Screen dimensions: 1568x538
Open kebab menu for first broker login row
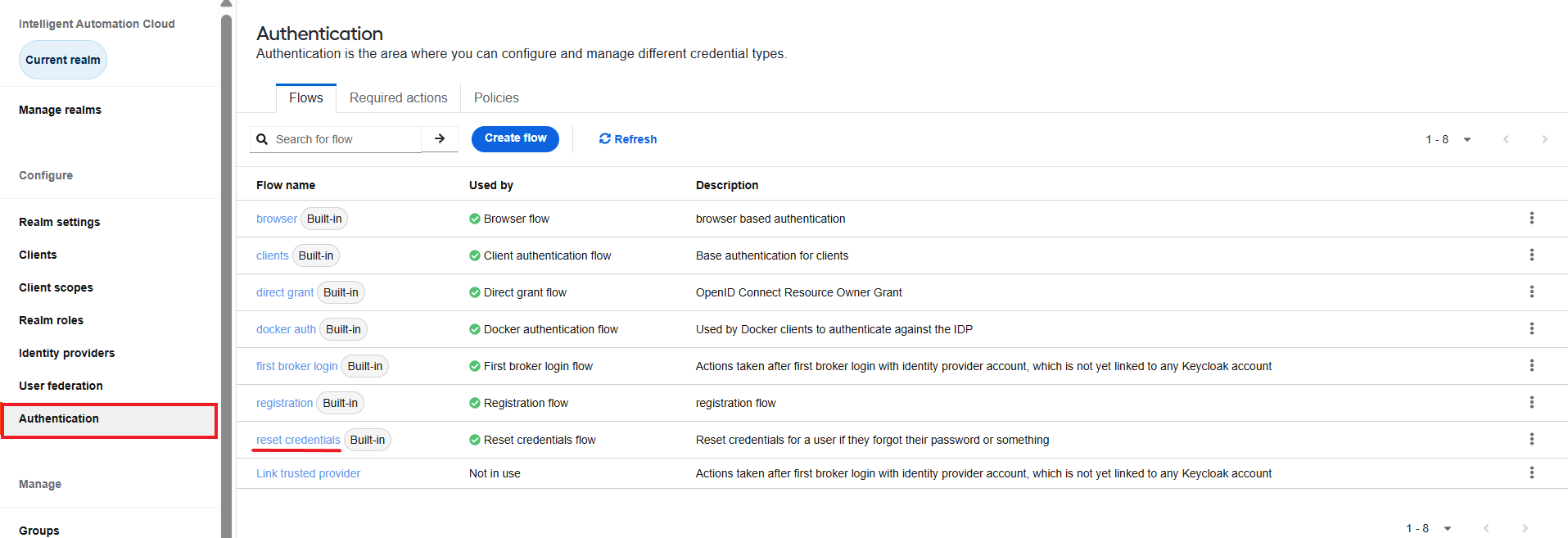(1531, 366)
